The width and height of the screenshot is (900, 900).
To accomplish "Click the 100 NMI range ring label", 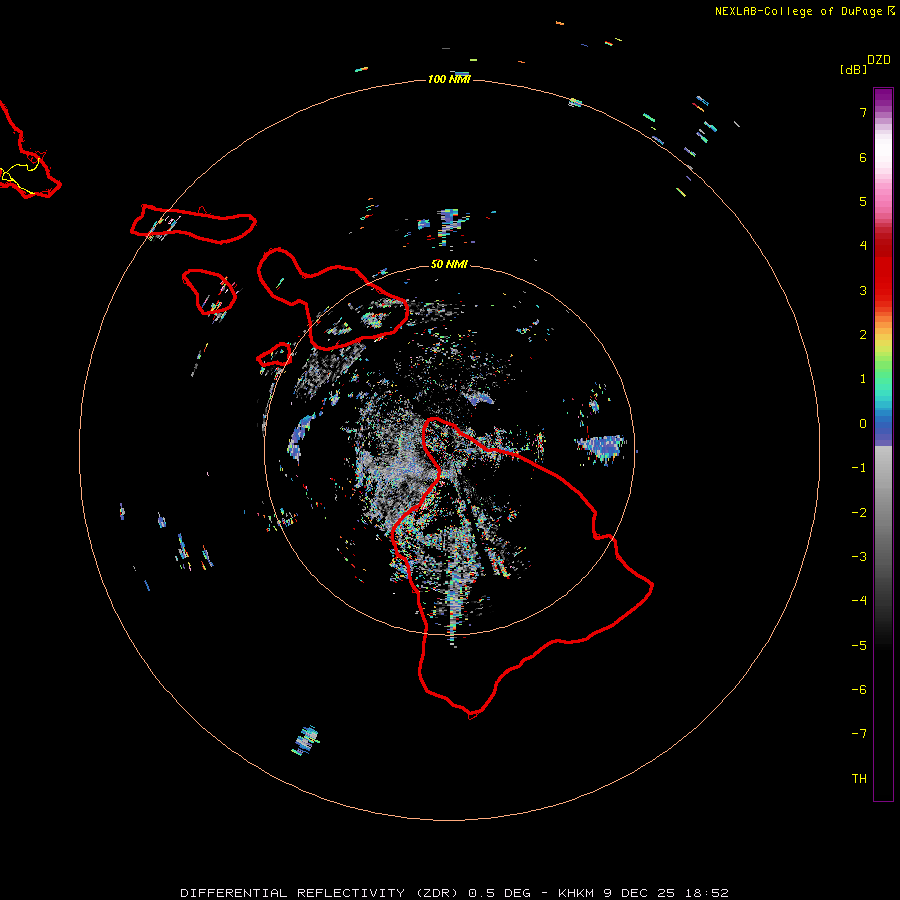I will tap(449, 79).
